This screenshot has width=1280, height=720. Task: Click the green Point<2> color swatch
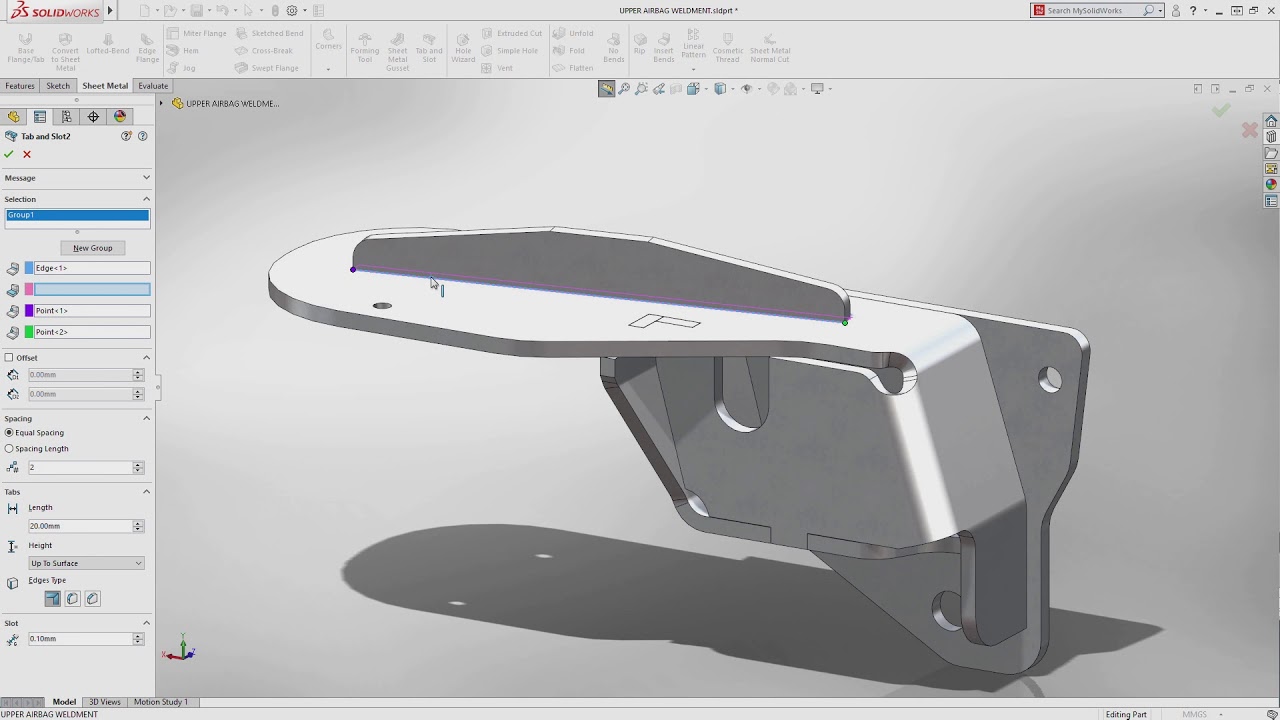[29, 332]
